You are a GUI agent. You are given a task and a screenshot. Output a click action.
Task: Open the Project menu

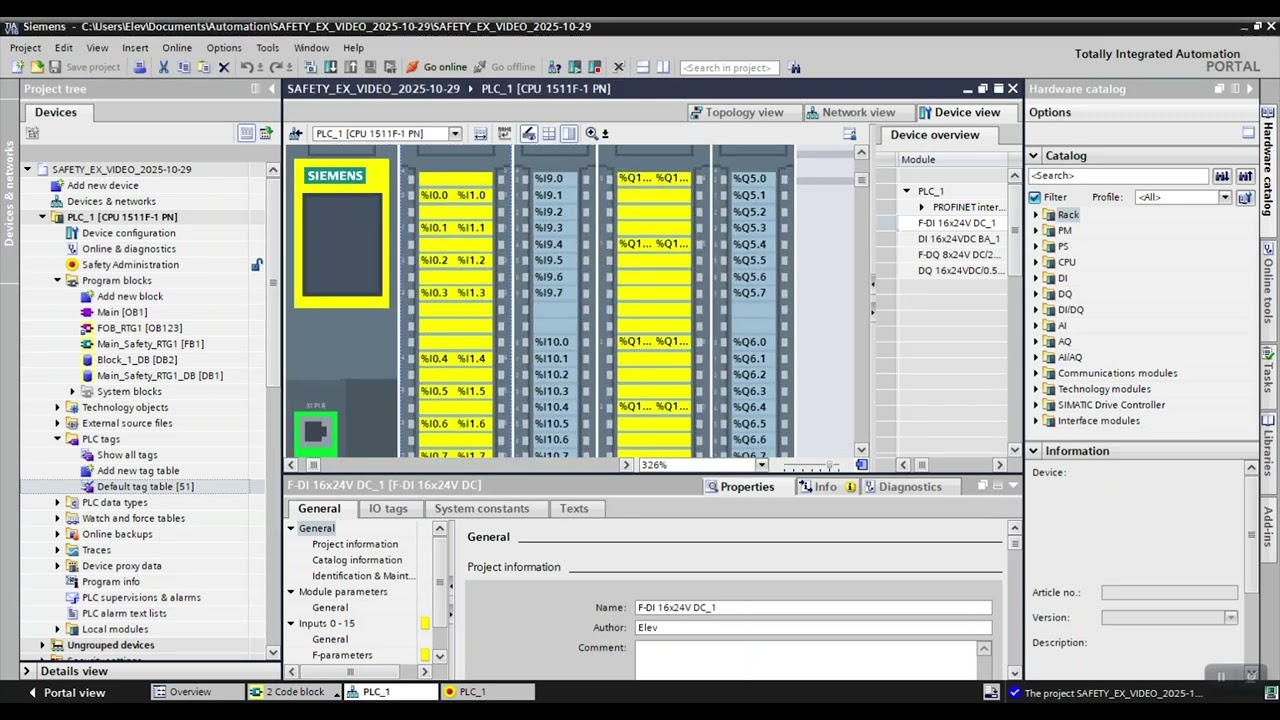25,48
